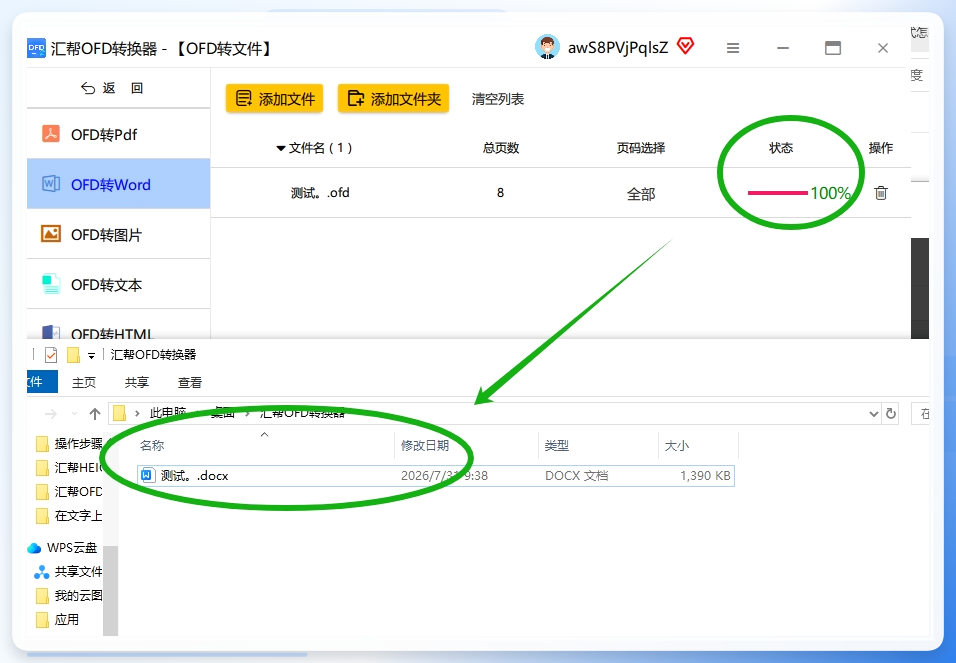Select the OFD转文本 sidebar option
Image resolution: width=956 pixels, height=663 pixels.
(x=118, y=284)
